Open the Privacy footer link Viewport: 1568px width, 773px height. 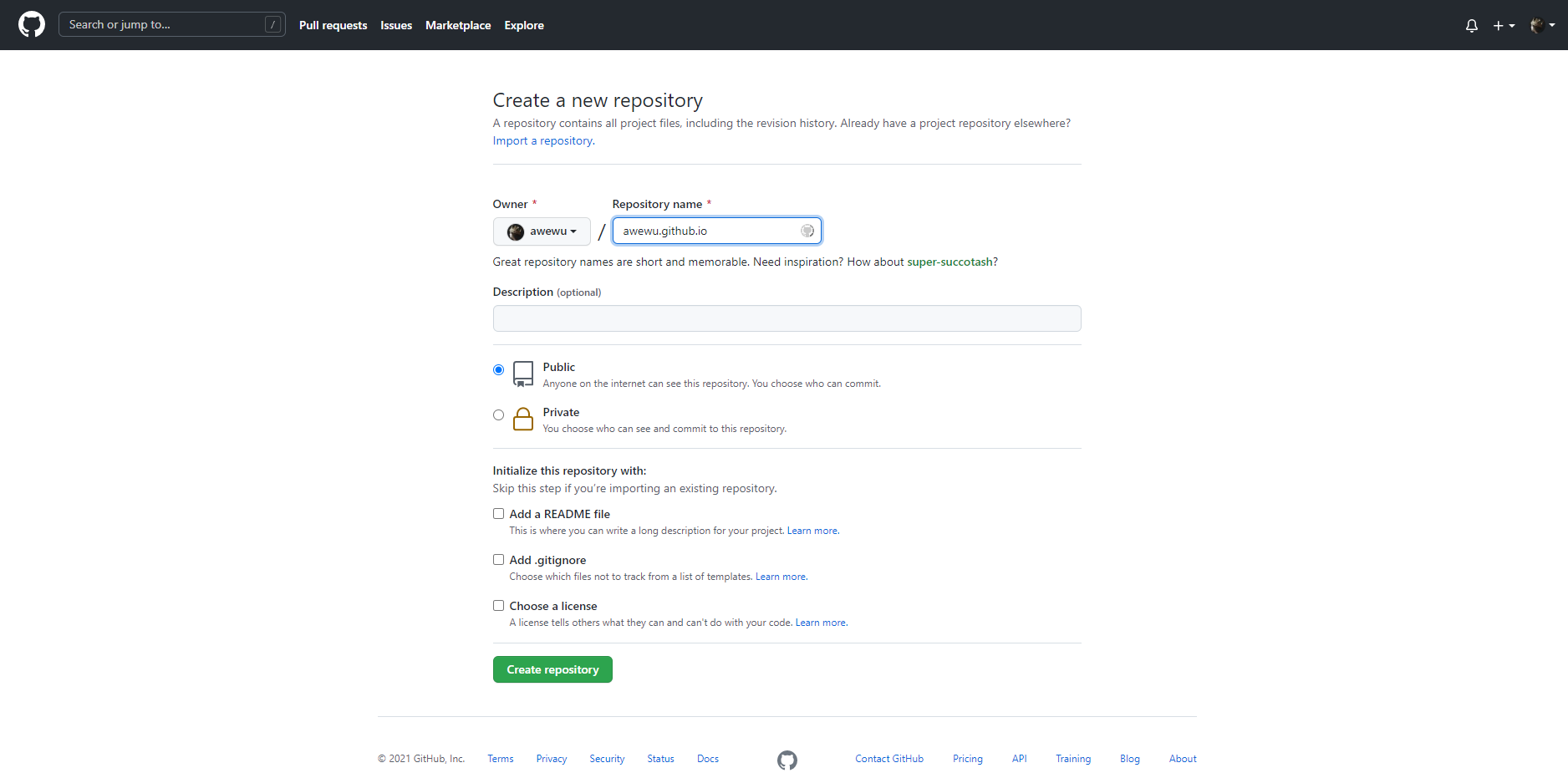pos(552,759)
